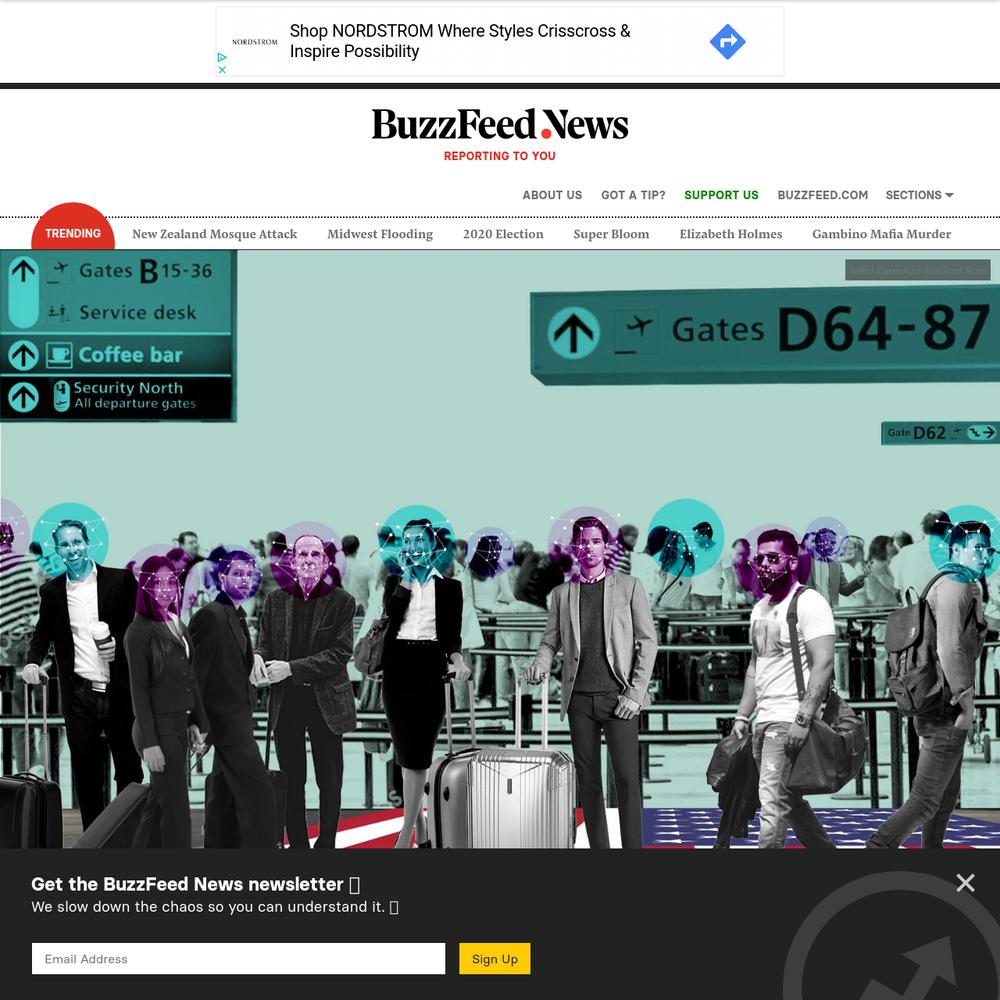
Task: Click the Nordstrom logo in ad
Action: pos(254,42)
